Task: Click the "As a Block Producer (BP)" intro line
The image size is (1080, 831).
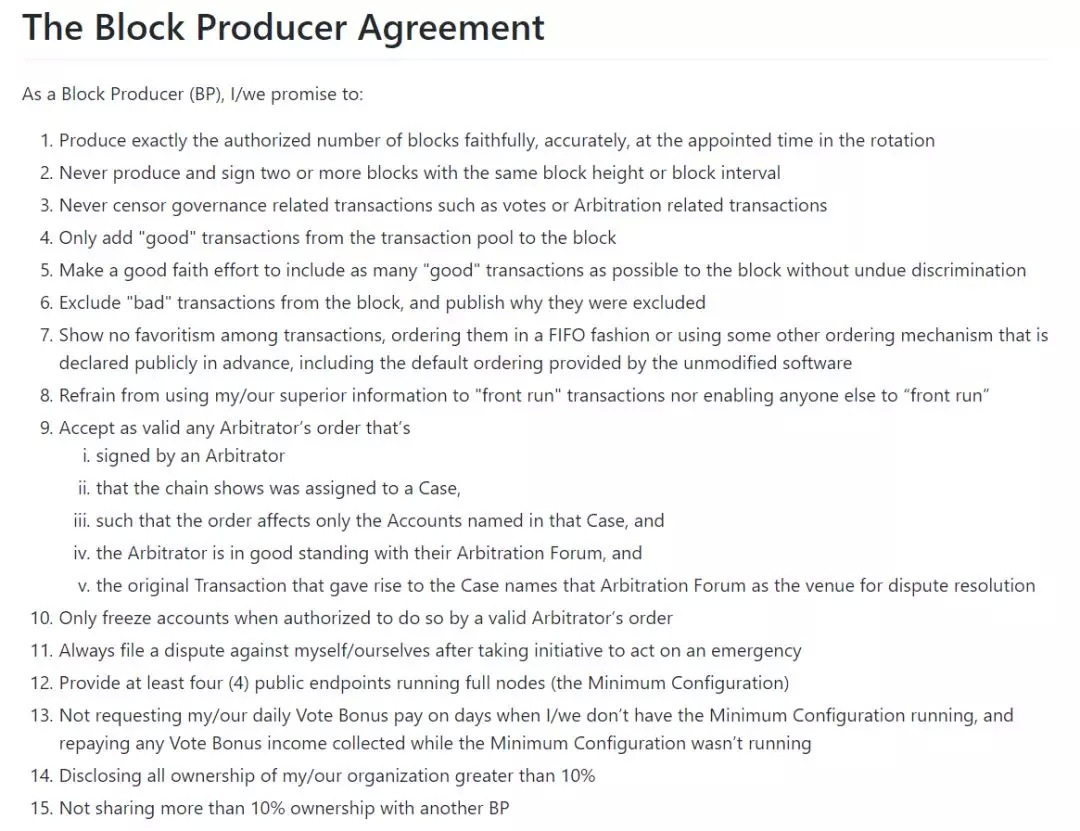Action: (x=192, y=94)
